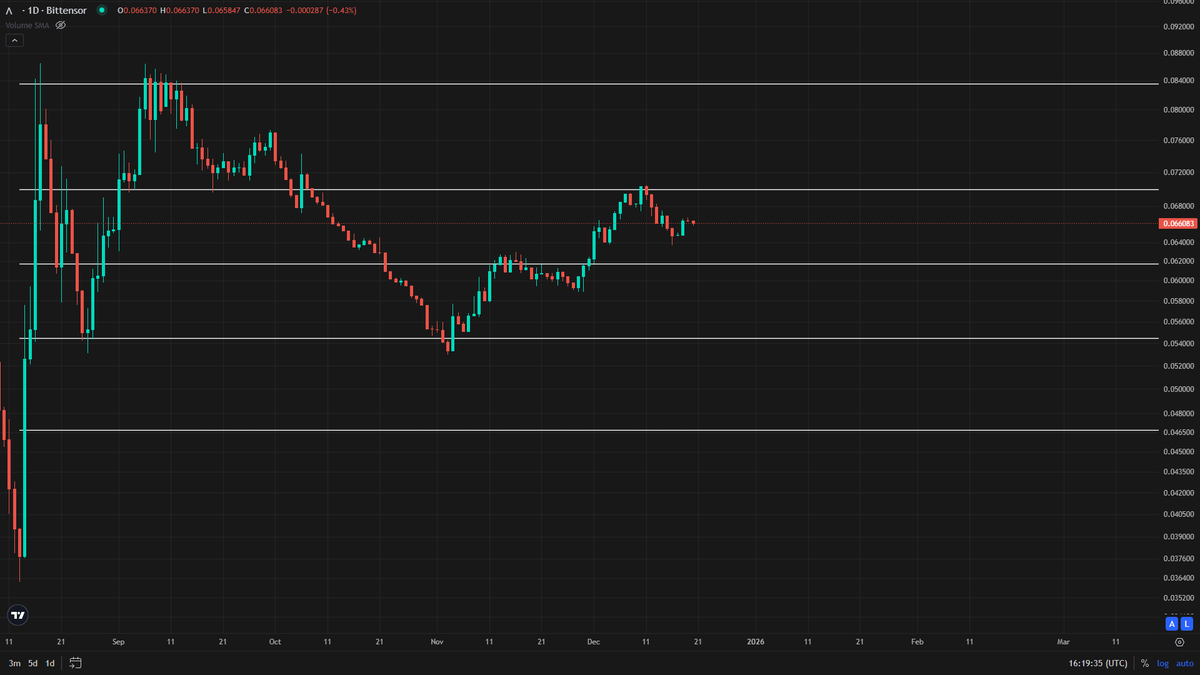Open timezone menu 16:19:35 (UTC)
This screenshot has width=1200, height=675.
pyautogui.click(x=1097, y=663)
